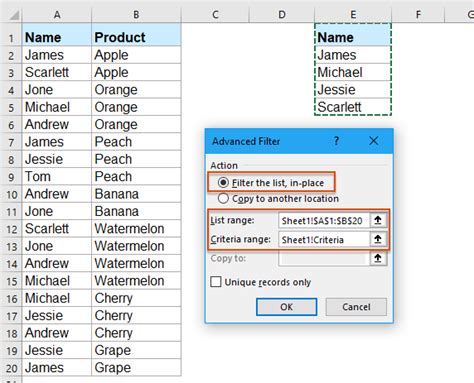Select cell A3 containing Scarlett
Screen dimensions: 474x383
coord(57,72)
